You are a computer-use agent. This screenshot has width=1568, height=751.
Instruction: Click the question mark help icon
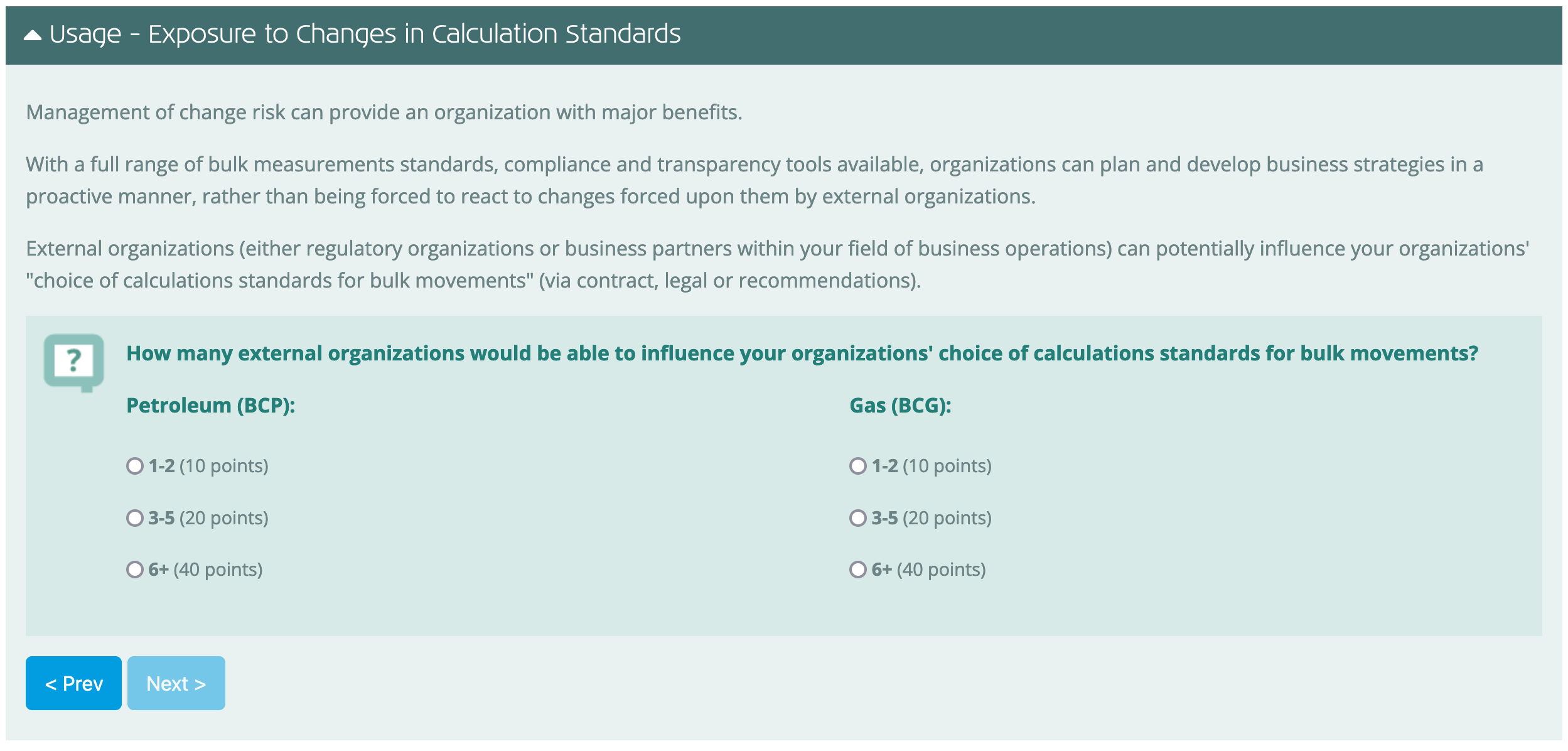pos(74,359)
